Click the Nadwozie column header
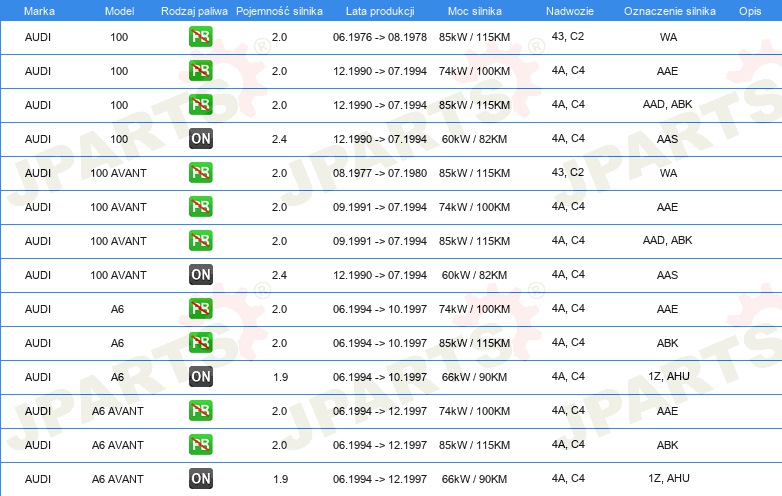This screenshot has height=496, width=782. tap(570, 11)
